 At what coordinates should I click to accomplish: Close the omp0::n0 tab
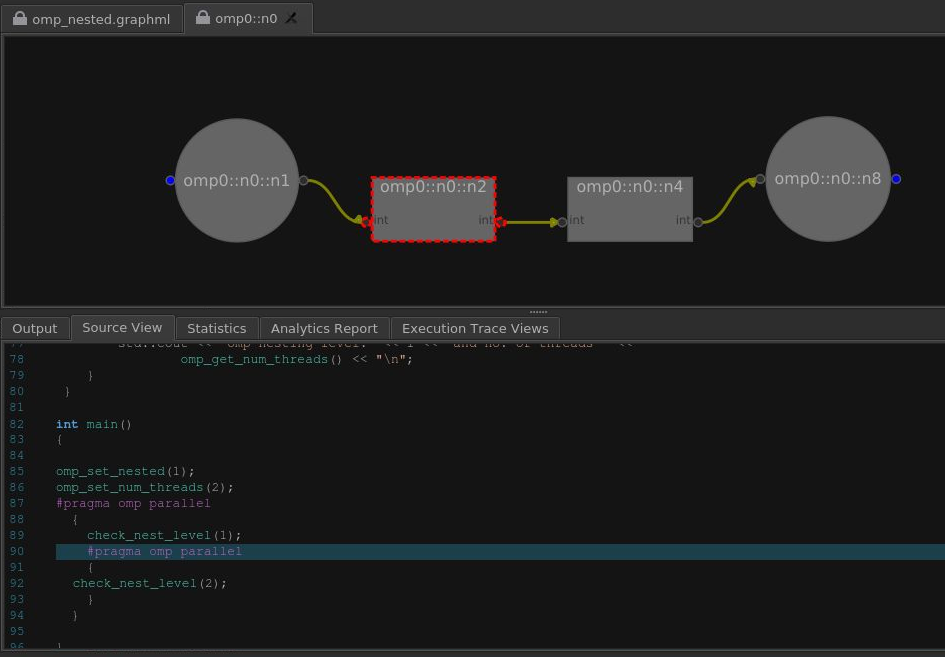pos(292,18)
